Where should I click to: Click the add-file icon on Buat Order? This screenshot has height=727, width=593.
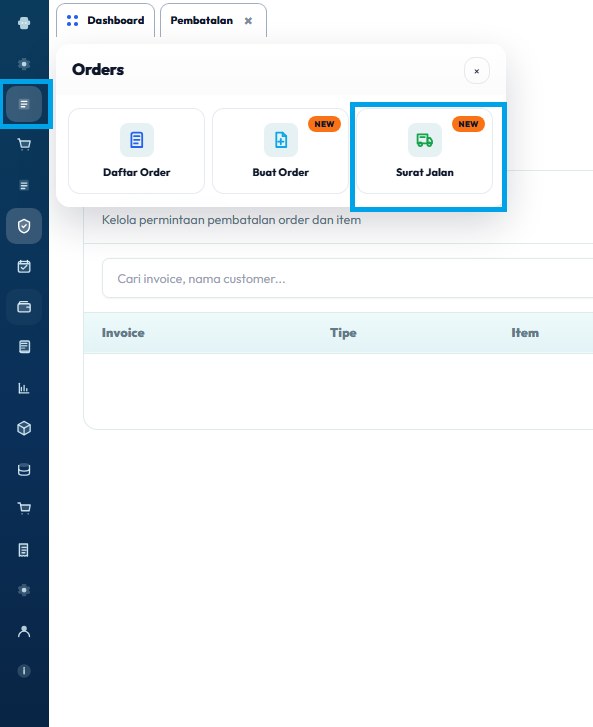pos(281,140)
